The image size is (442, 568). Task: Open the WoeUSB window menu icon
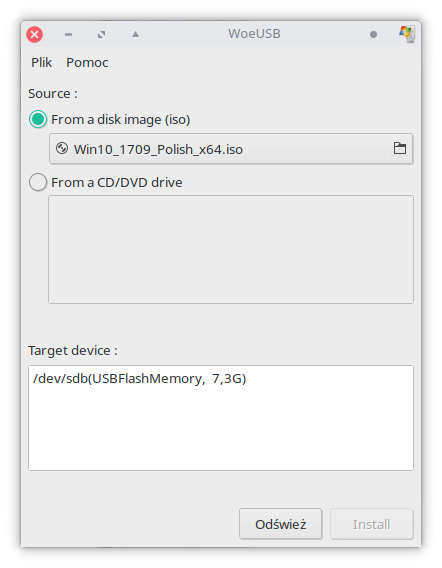point(407,34)
